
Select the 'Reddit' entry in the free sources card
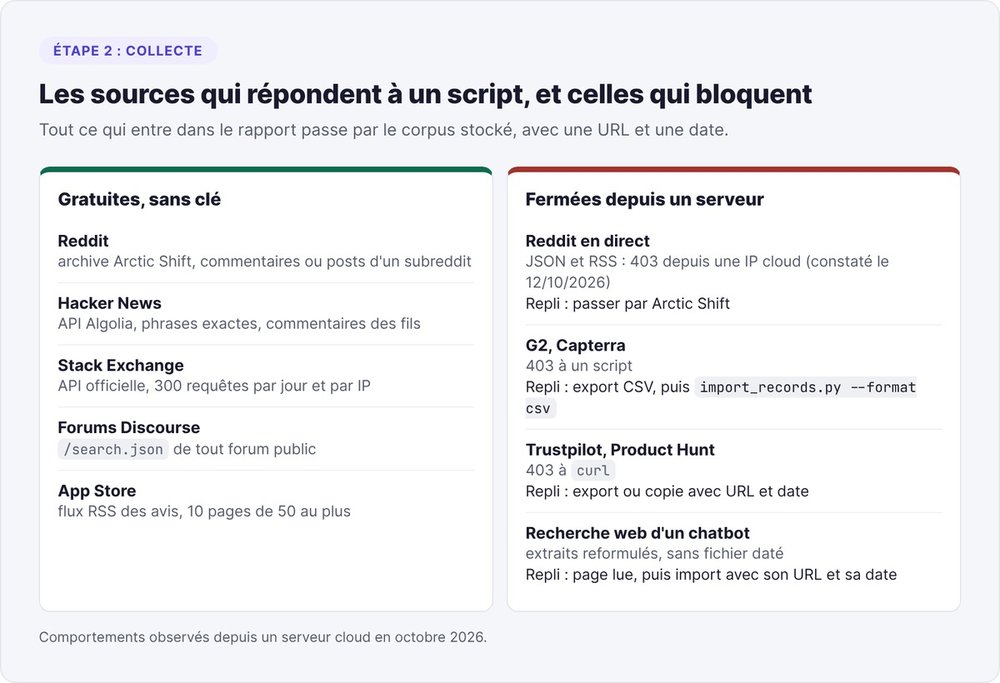83,240
